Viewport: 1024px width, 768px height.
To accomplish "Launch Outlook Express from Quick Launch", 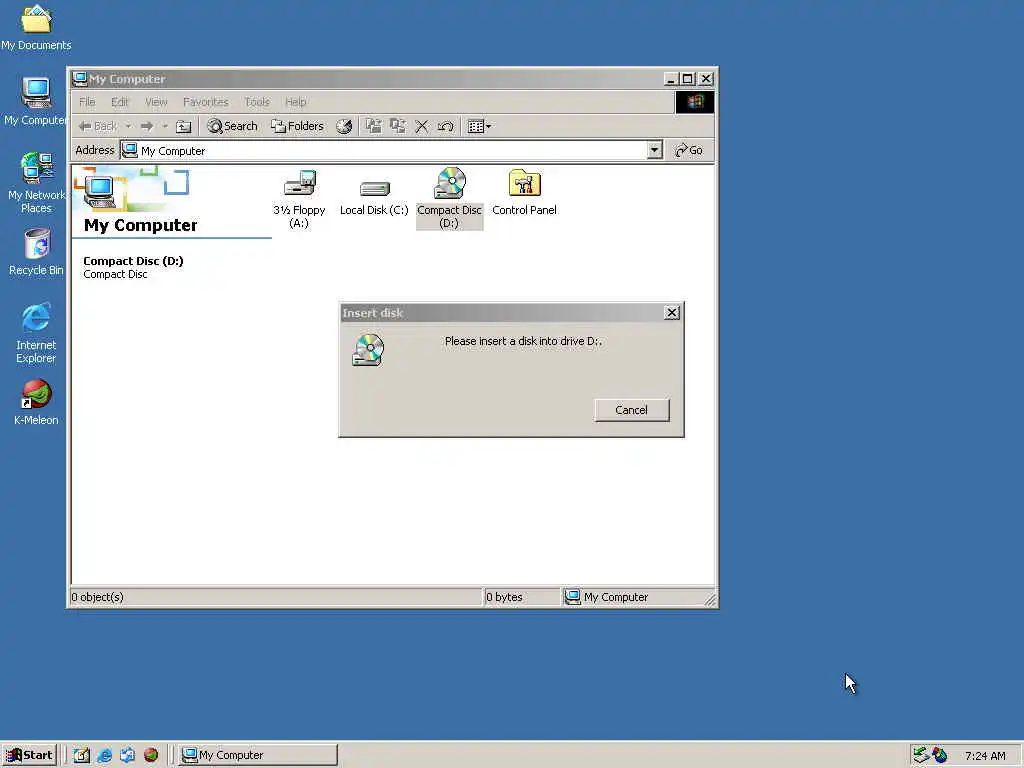I will click(127, 755).
